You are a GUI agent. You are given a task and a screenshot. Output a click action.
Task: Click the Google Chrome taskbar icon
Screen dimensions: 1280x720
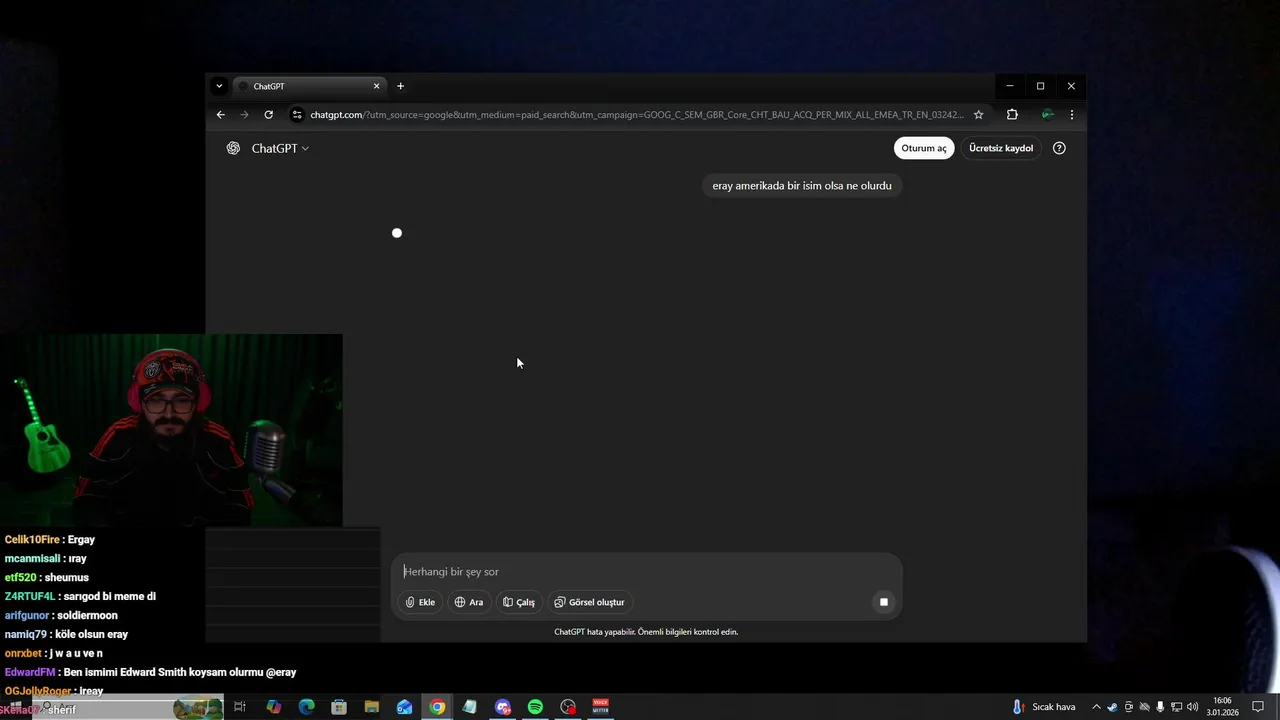[x=437, y=707]
